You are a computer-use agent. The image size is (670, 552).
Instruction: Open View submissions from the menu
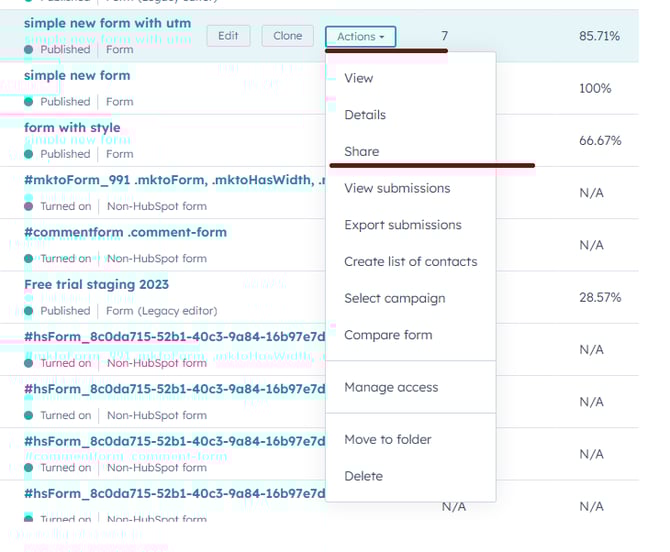397,188
